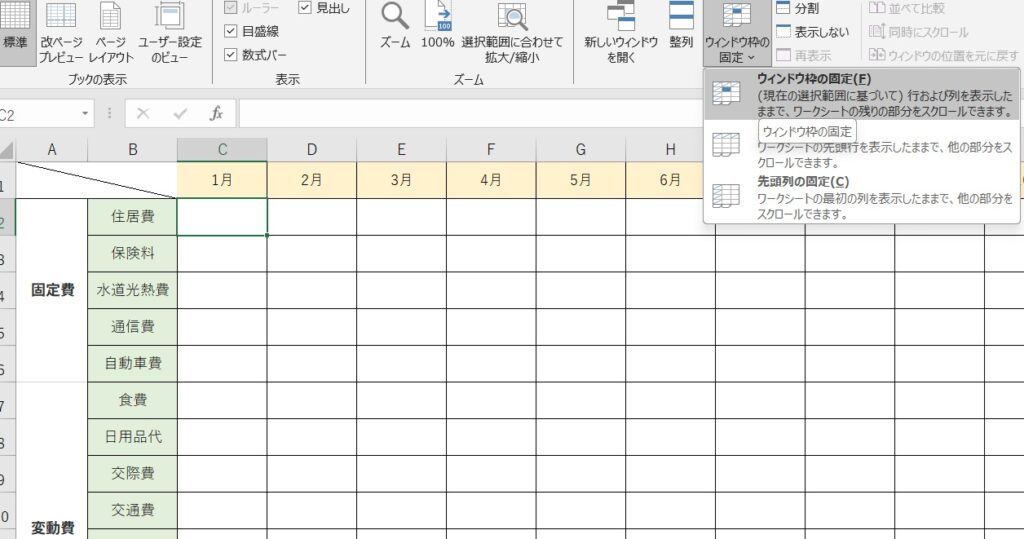Toggle the 目盛線 checkbox
Screen dimensions: 1024x539
231,31
